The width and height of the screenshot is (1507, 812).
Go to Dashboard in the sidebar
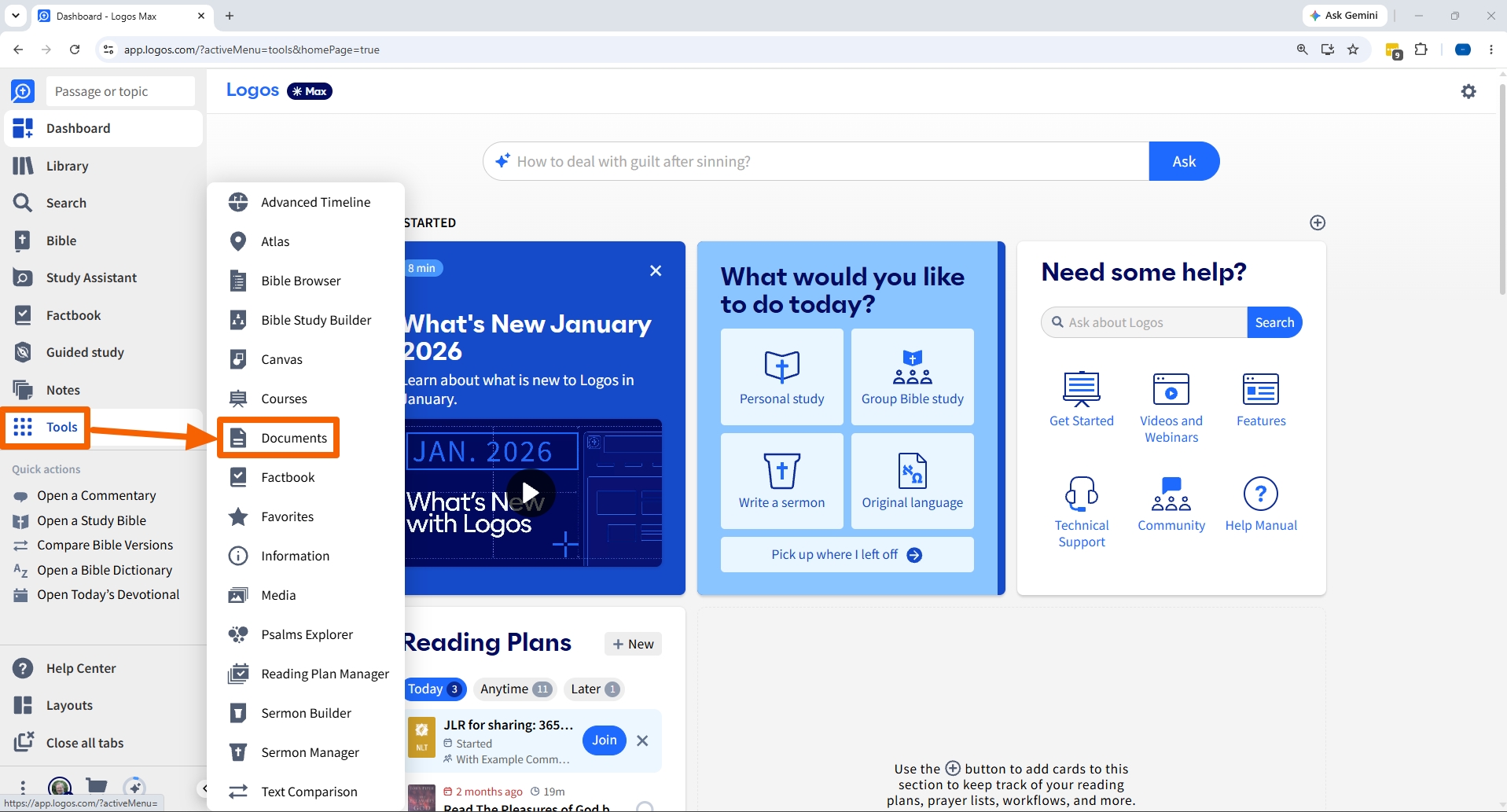click(103, 128)
